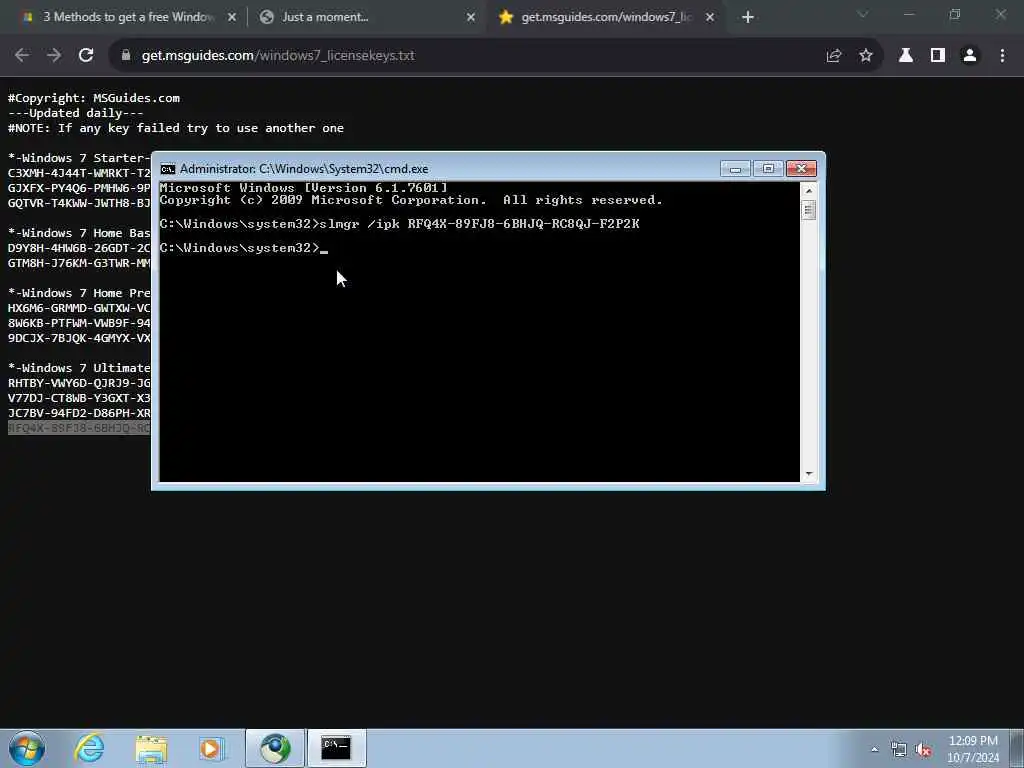
Task: Click key starting with JC7BV-94FD2
Action: click(x=79, y=413)
